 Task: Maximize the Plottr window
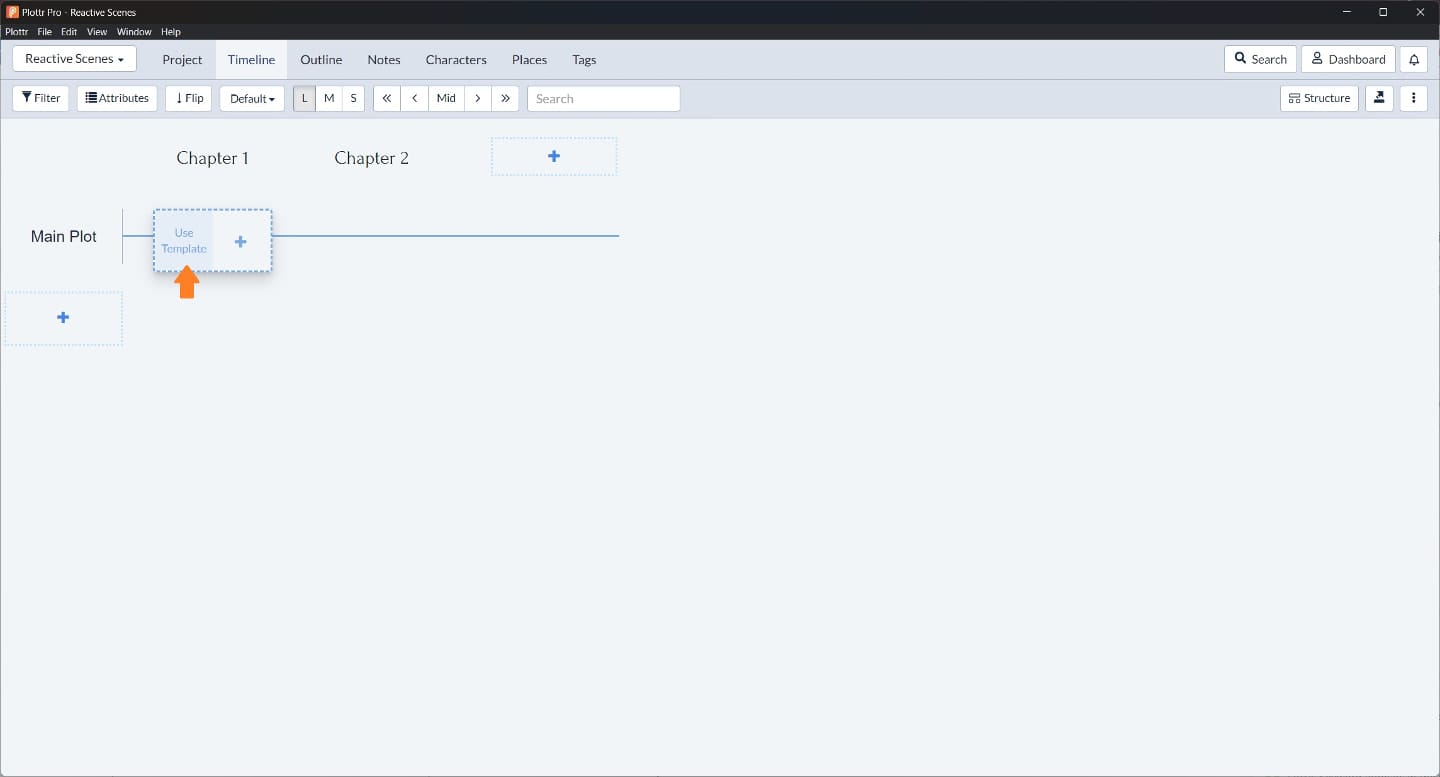click(x=1383, y=12)
